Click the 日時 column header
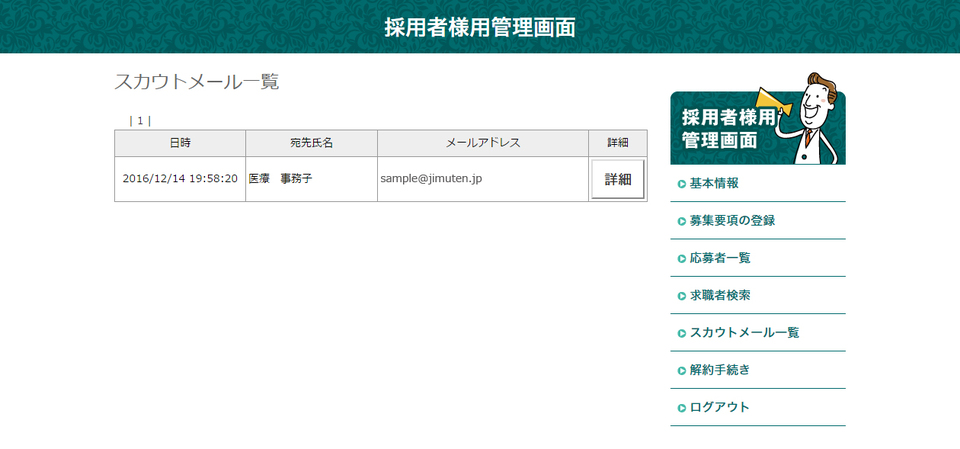 pyautogui.click(x=180, y=143)
